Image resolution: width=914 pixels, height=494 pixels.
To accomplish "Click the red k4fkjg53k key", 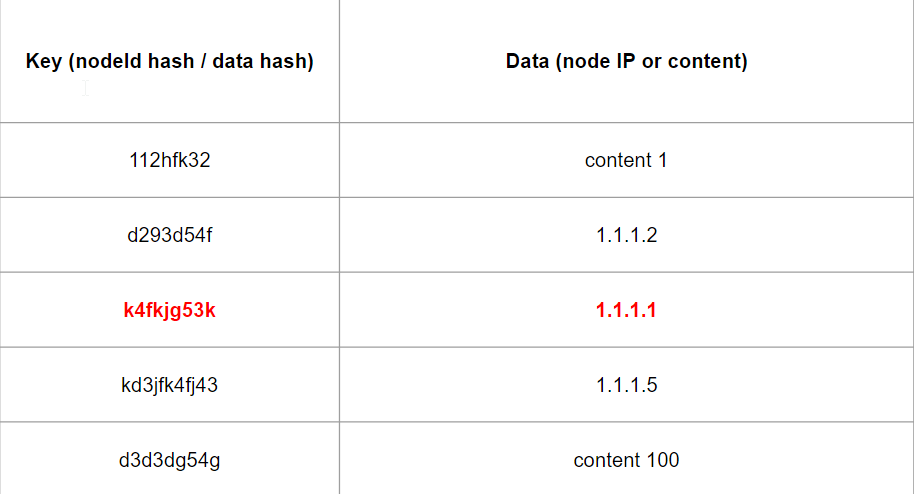I will [170, 310].
